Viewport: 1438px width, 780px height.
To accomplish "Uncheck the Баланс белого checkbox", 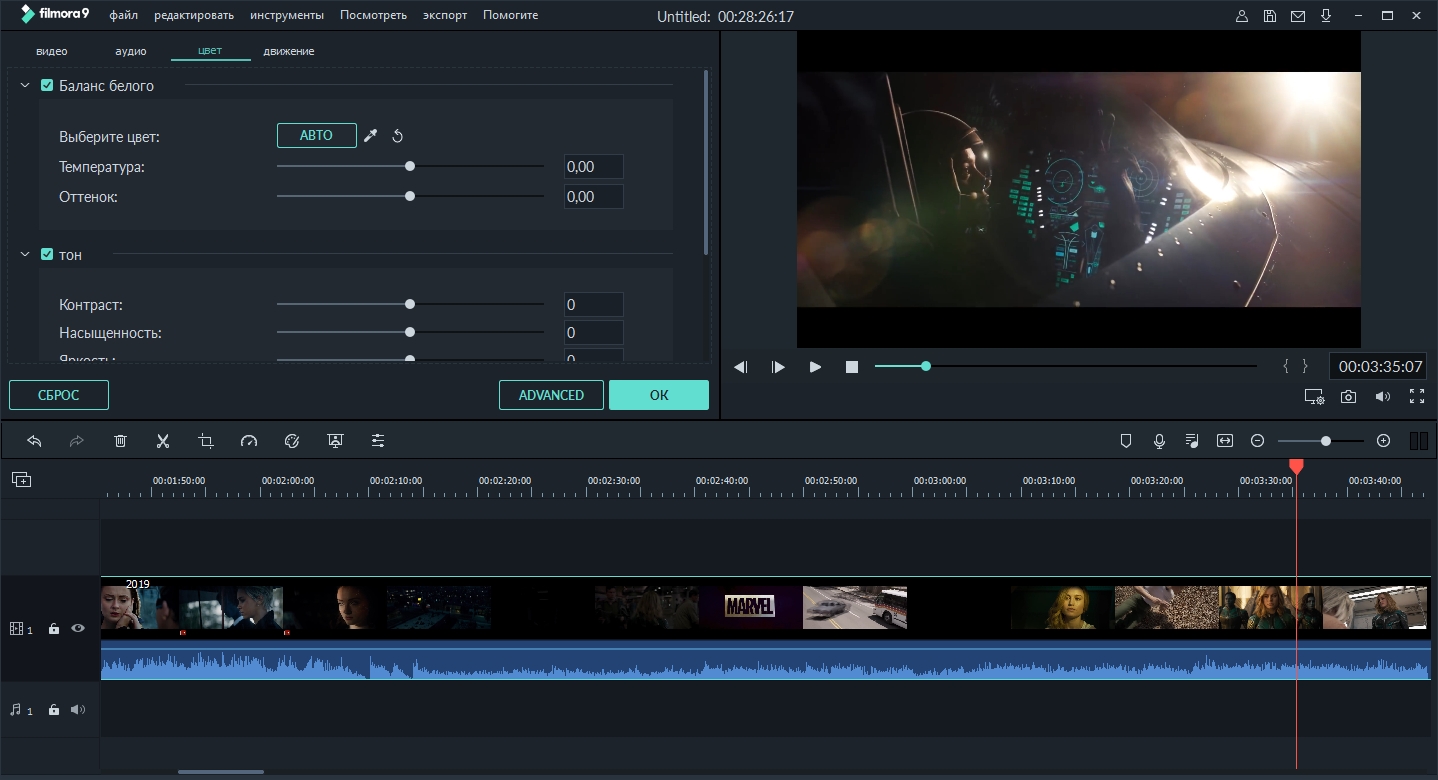I will click(x=47, y=86).
